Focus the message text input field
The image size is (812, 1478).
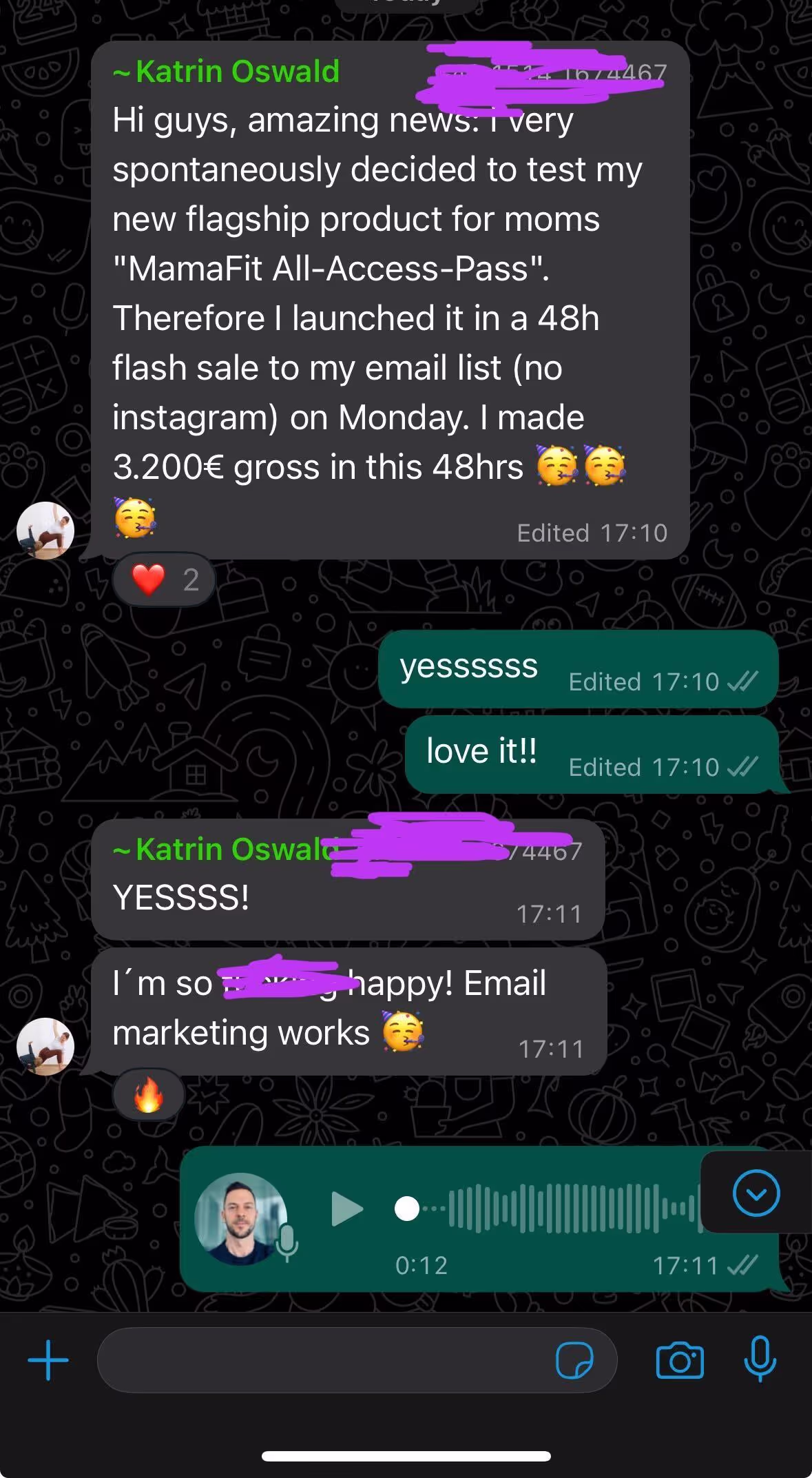(x=357, y=1360)
